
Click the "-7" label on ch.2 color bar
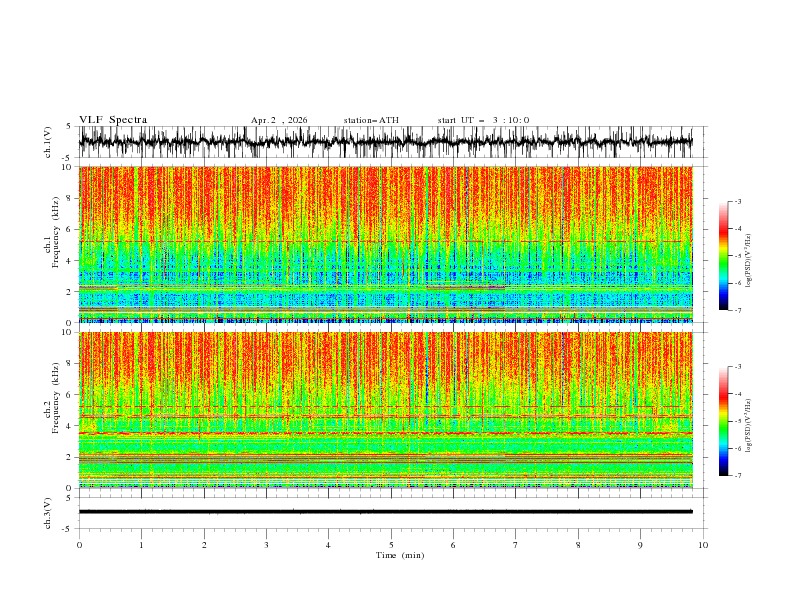click(737, 476)
